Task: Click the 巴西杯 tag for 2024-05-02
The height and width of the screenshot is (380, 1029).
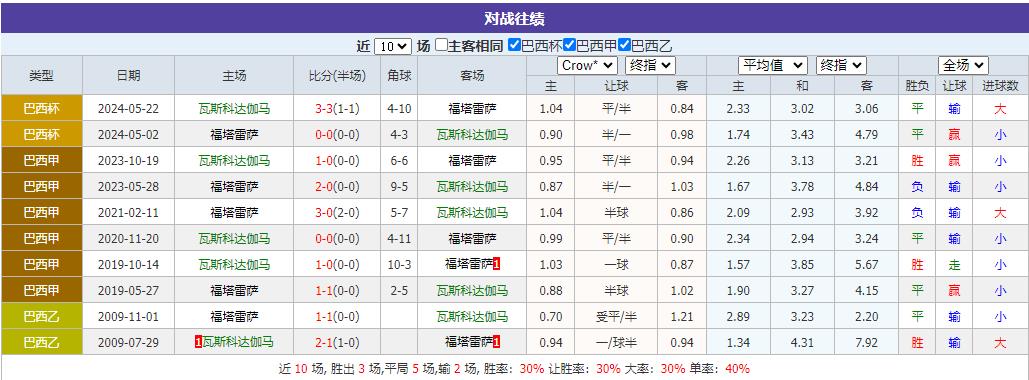Action: tap(41, 135)
